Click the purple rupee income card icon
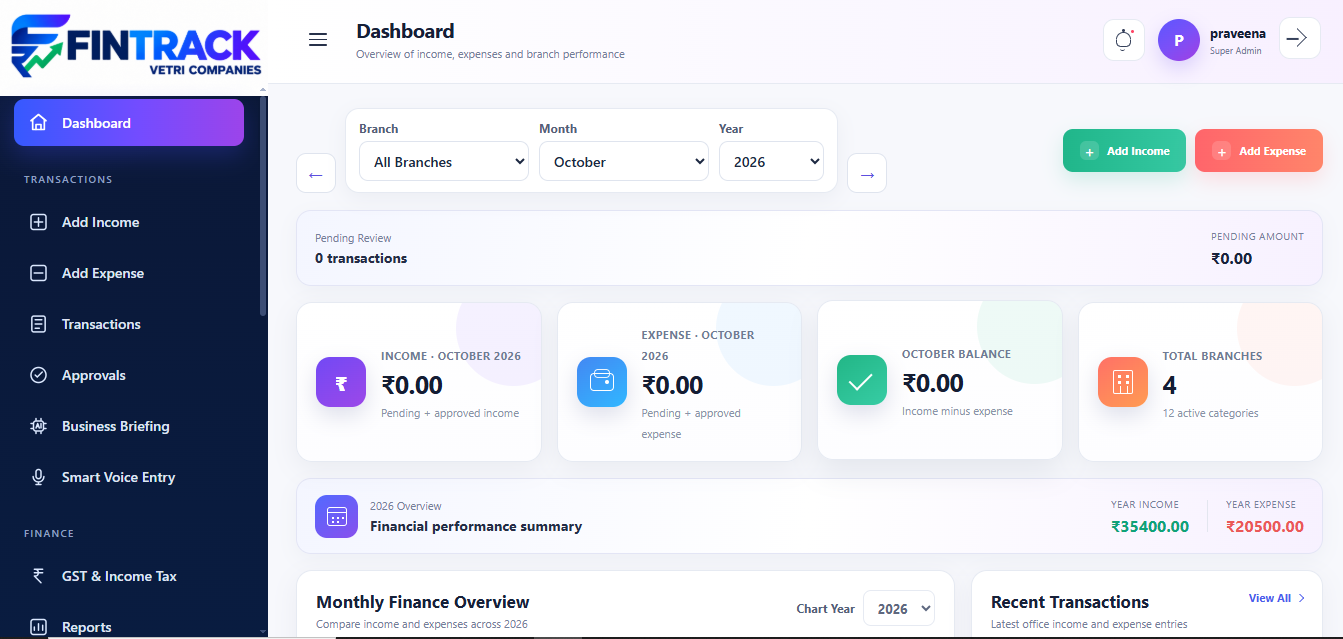Image resolution: width=1343 pixels, height=639 pixels. pyautogui.click(x=341, y=382)
